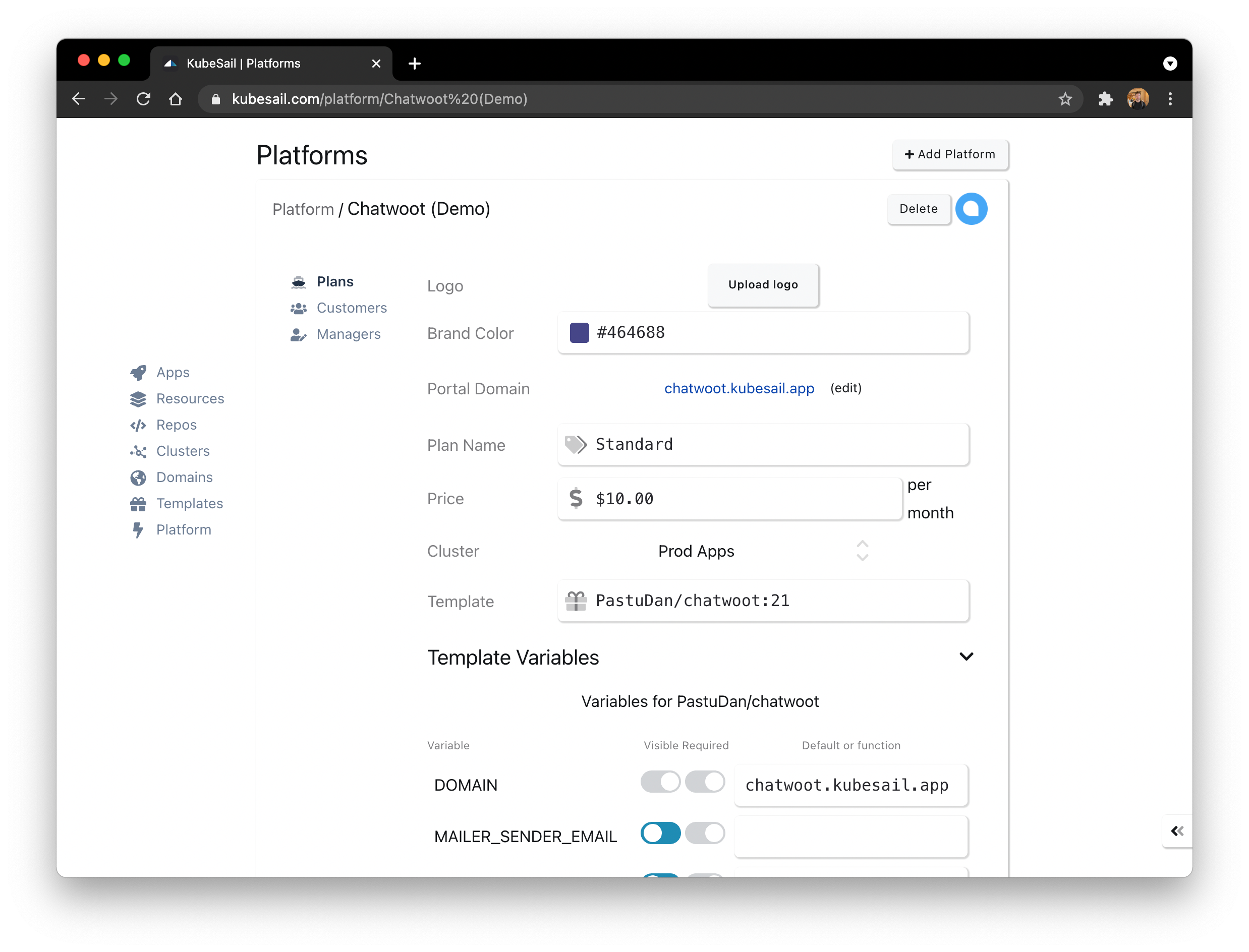Image resolution: width=1249 pixels, height=952 pixels.
Task: Open browser extensions puzzle icon
Action: tap(1105, 99)
